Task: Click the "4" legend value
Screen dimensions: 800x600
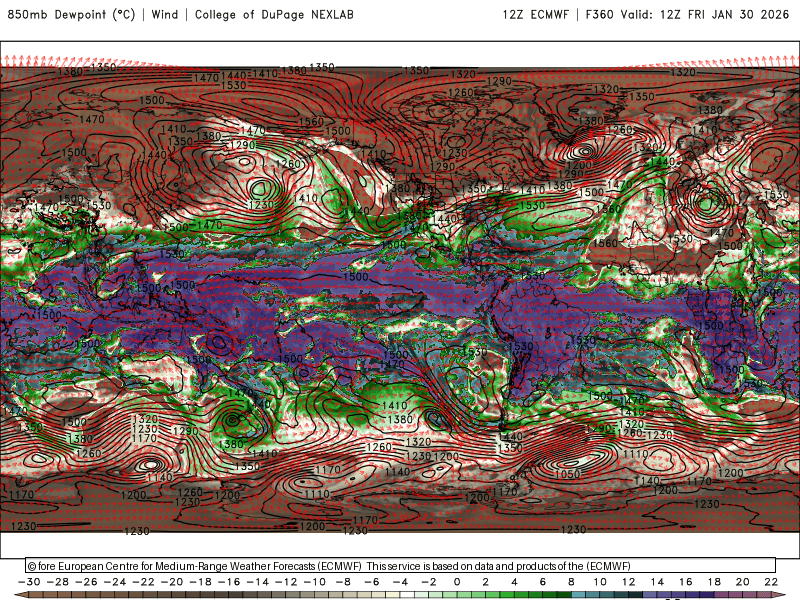Action: coord(514,582)
